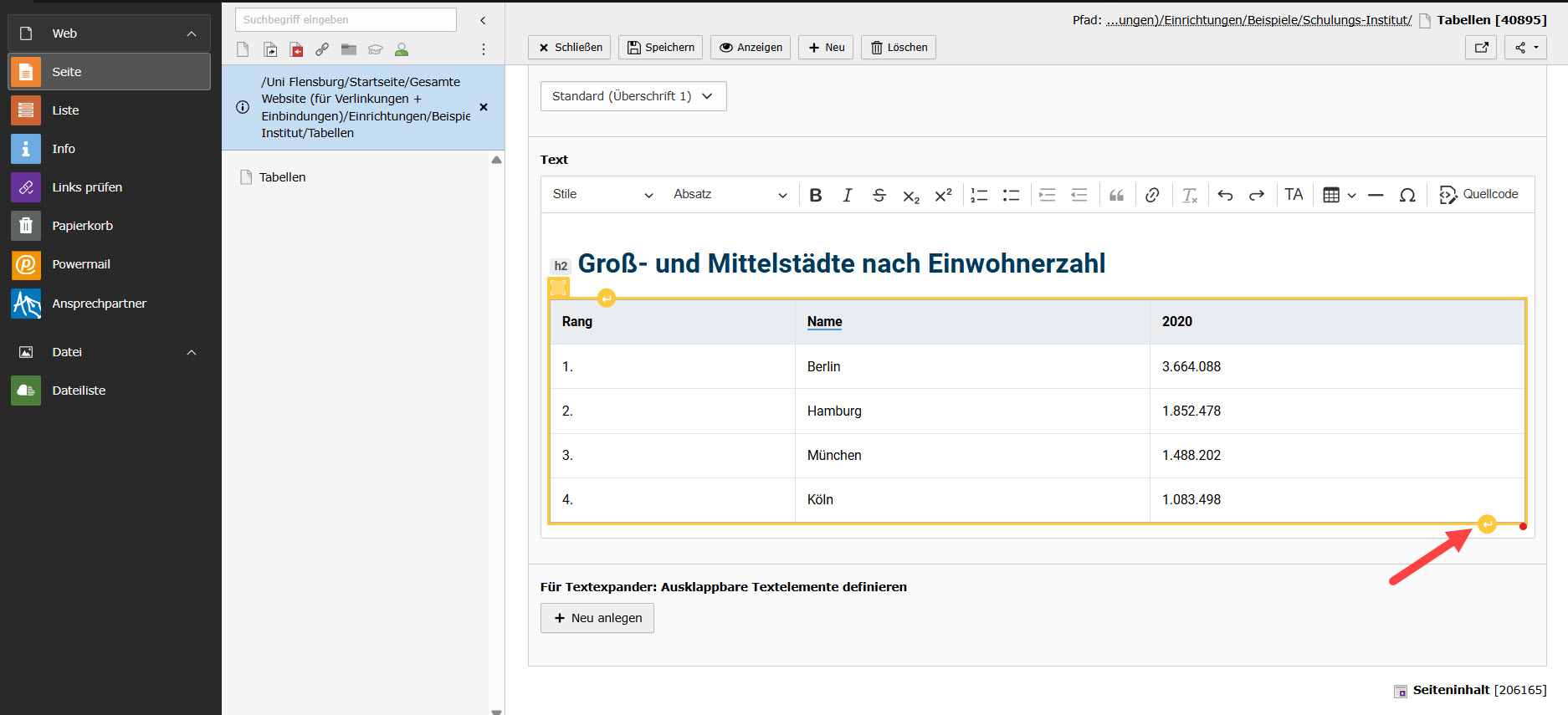Viewport: 1568px width, 715px height.
Task: Open the Dateiliste module
Action: [79, 391]
